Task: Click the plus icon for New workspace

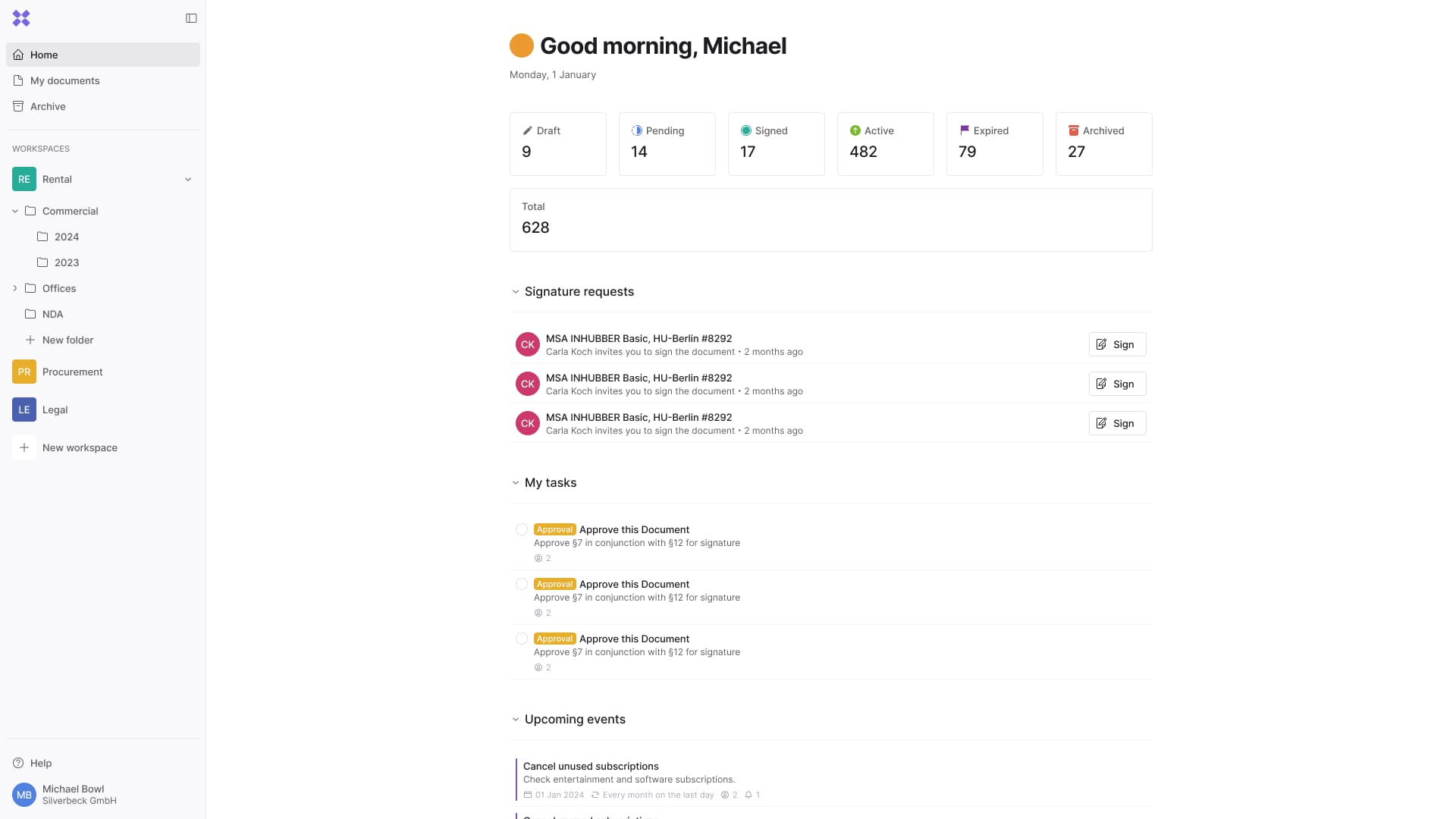Action: point(24,447)
